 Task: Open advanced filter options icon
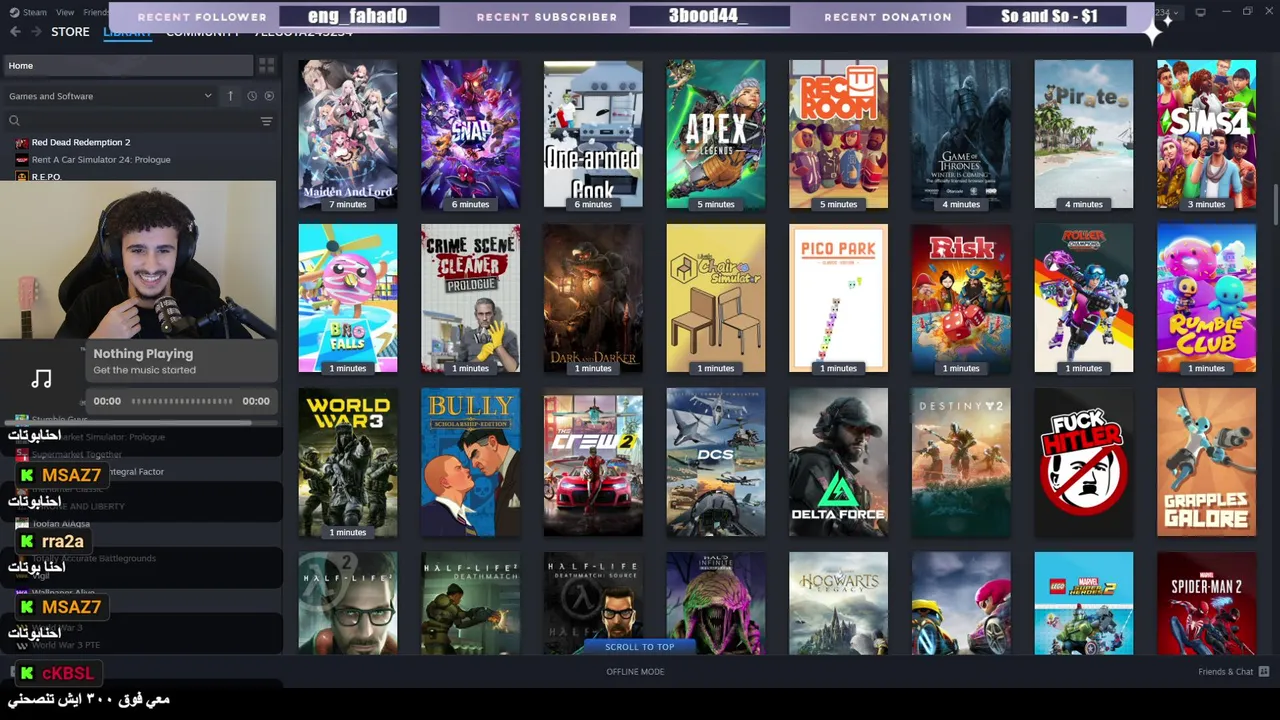(266, 121)
